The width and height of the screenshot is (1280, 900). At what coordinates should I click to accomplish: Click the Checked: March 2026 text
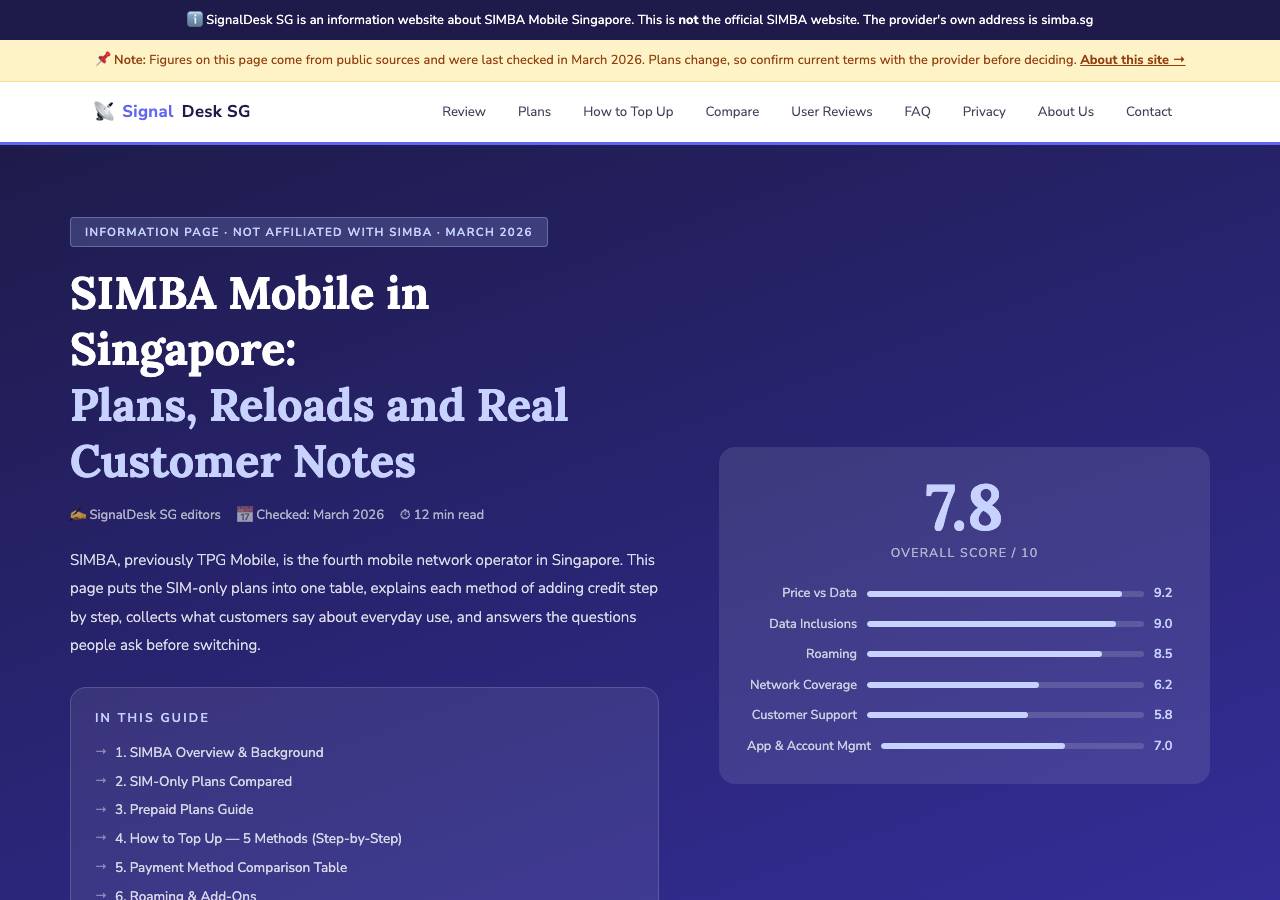pos(320,514)
